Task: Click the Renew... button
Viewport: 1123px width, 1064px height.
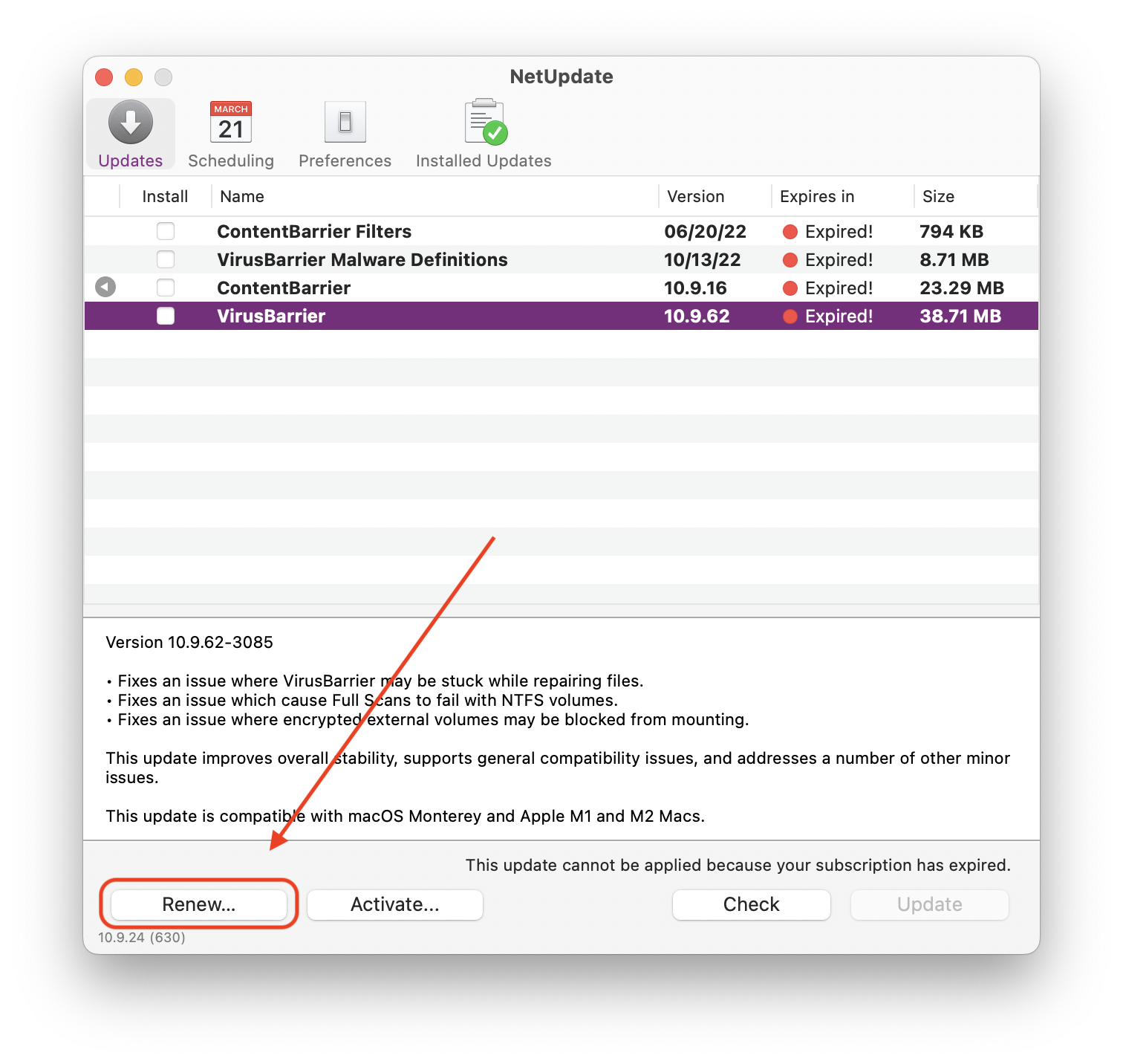Action: (199, 904)
